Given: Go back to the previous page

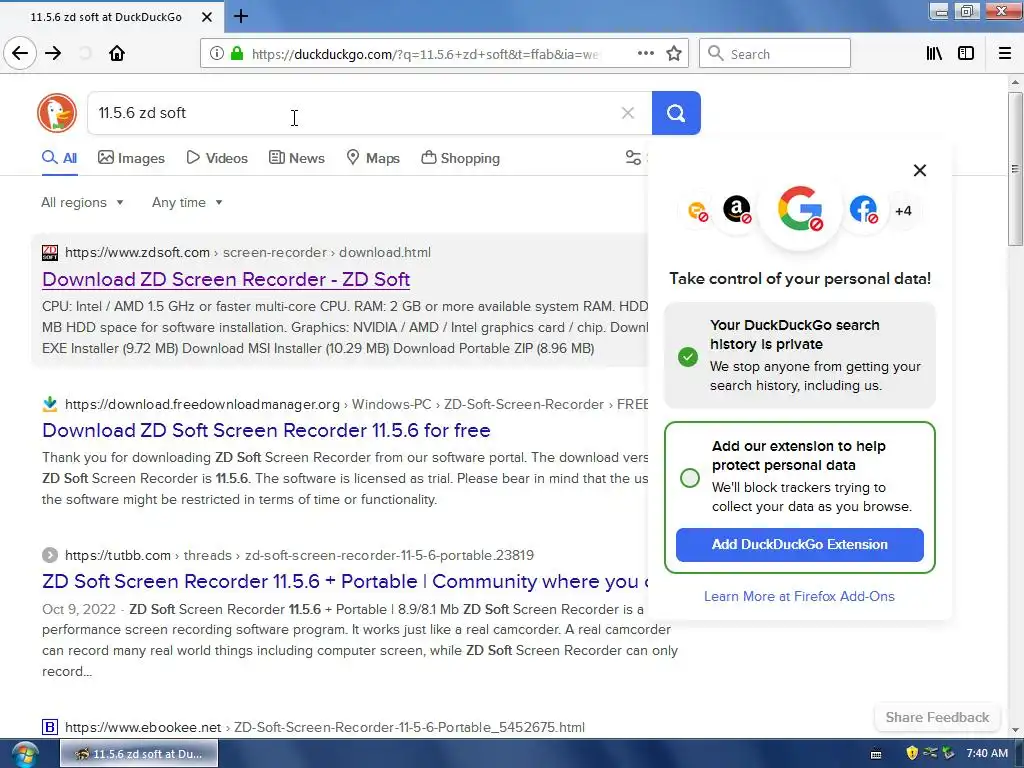Looking at the screenshot, I should click(20, 54).
